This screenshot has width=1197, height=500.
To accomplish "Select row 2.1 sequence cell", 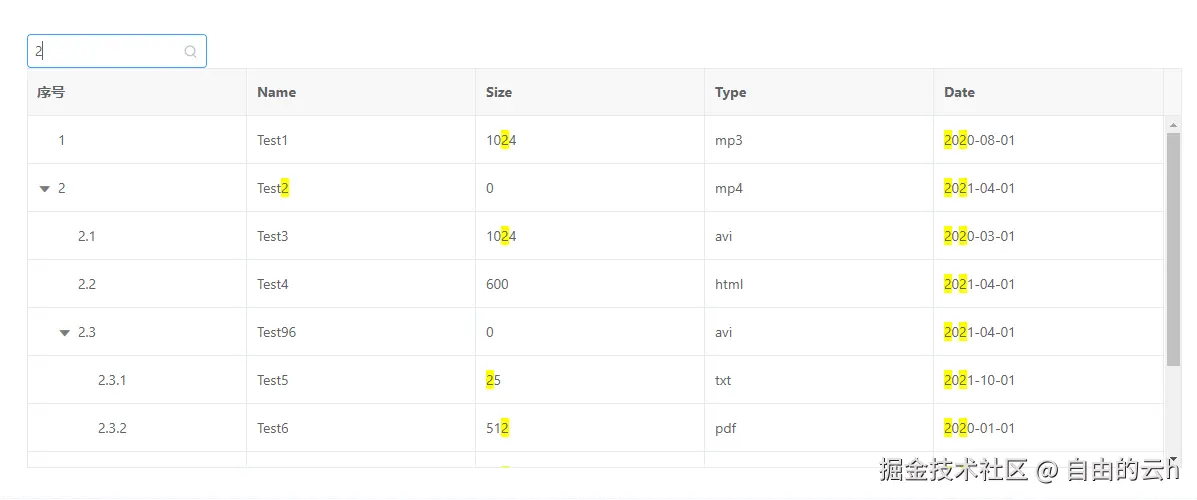I will 87,237.
